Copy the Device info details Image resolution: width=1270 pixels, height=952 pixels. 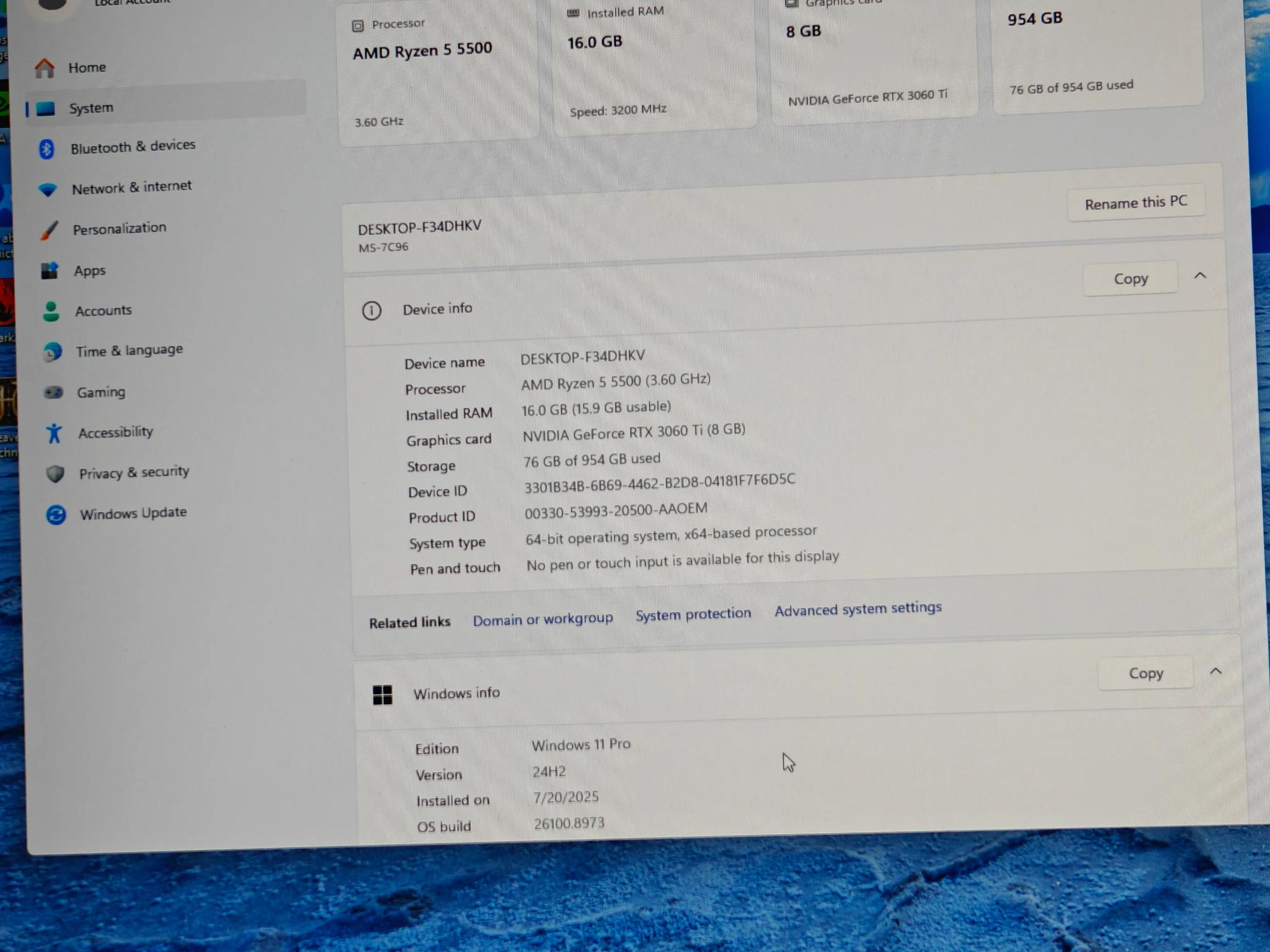(1130, 279)
